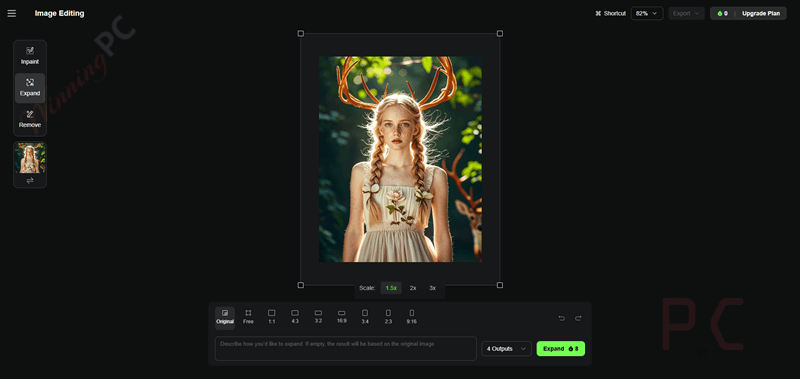Choose the 1:1 aspect ratio
This screenshot has height=379, width=800.
click(x=271, y=317)
